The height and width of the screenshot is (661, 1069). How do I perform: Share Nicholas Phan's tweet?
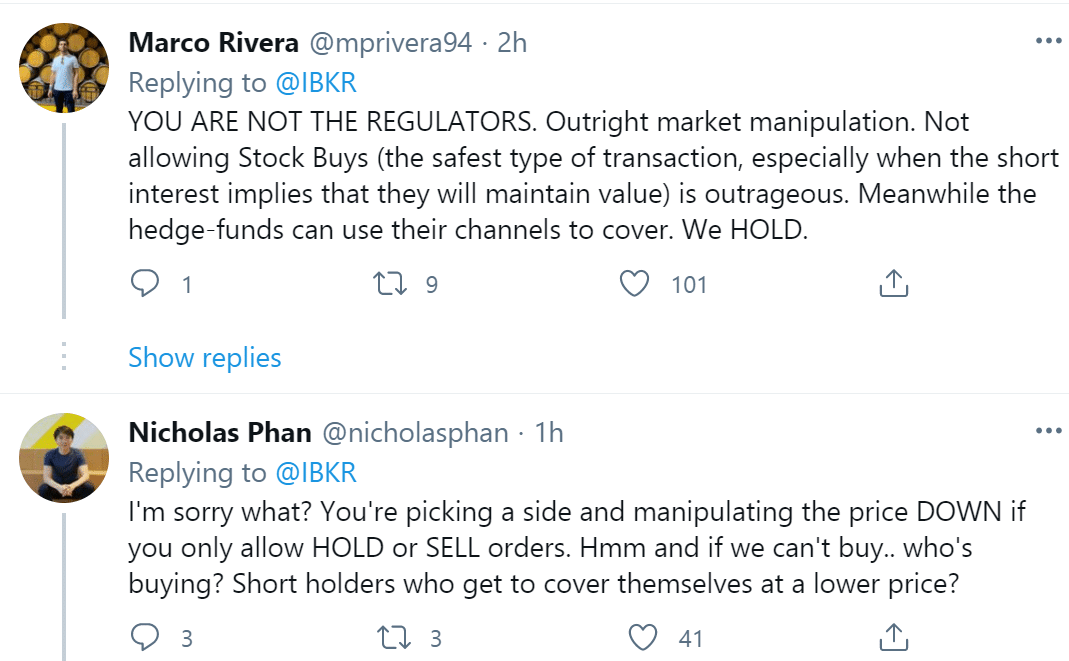pos(892,637)
